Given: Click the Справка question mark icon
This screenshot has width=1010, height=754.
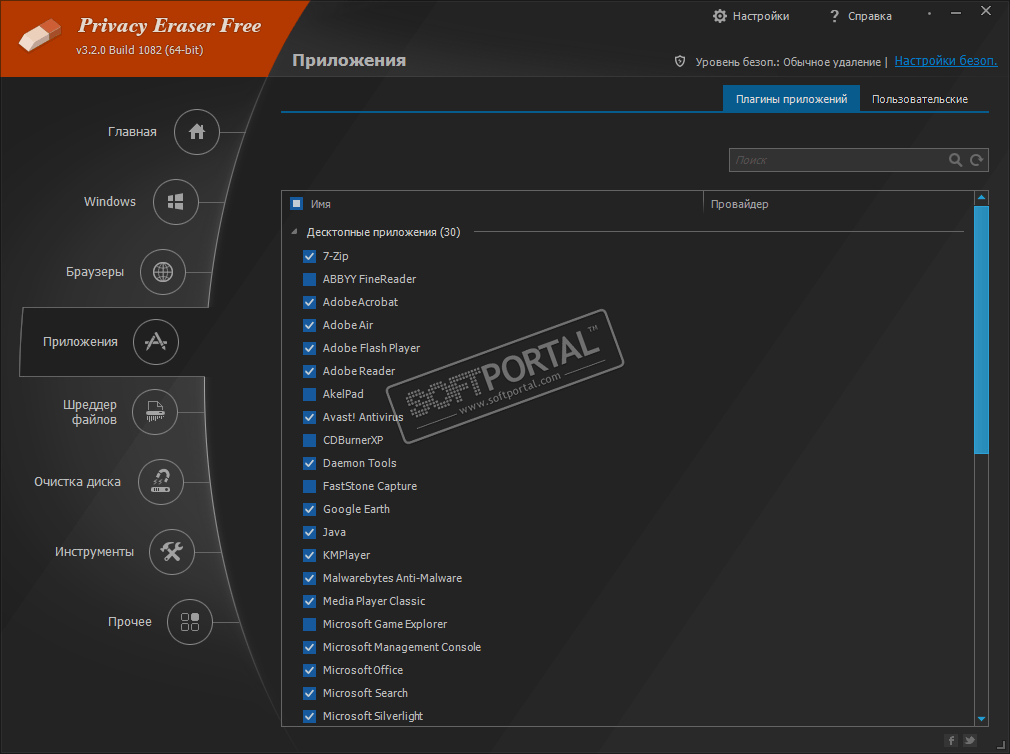Looking at the screenshot, I should click(834, 16).
